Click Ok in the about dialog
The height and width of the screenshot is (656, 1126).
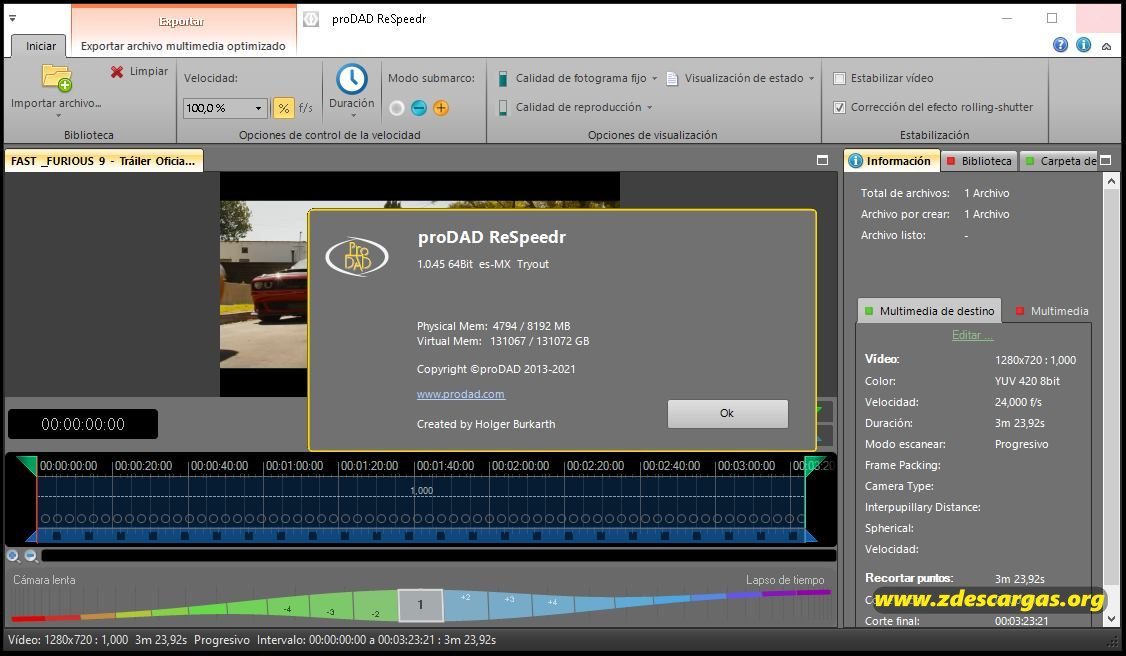click(727, 413)
